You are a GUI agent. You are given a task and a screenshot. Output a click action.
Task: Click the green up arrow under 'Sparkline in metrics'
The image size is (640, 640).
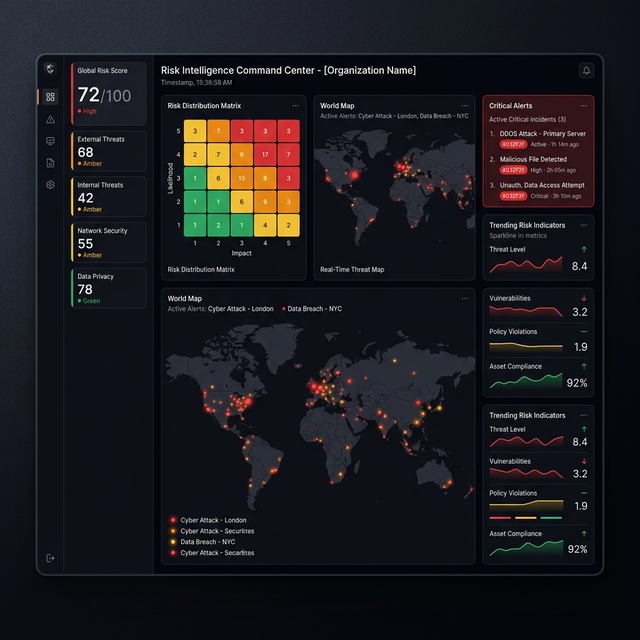click(584, 249)
